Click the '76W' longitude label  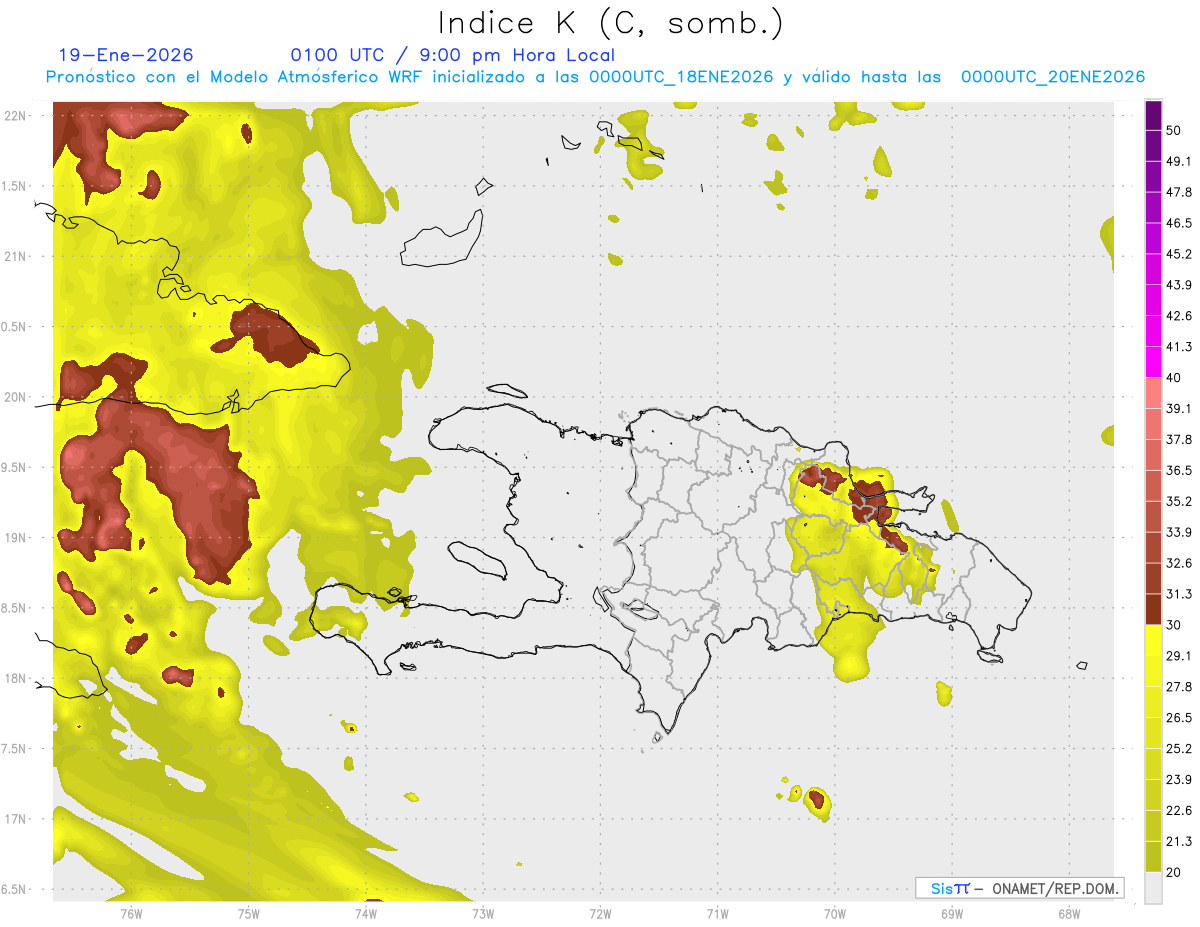[x=131, y=913]
